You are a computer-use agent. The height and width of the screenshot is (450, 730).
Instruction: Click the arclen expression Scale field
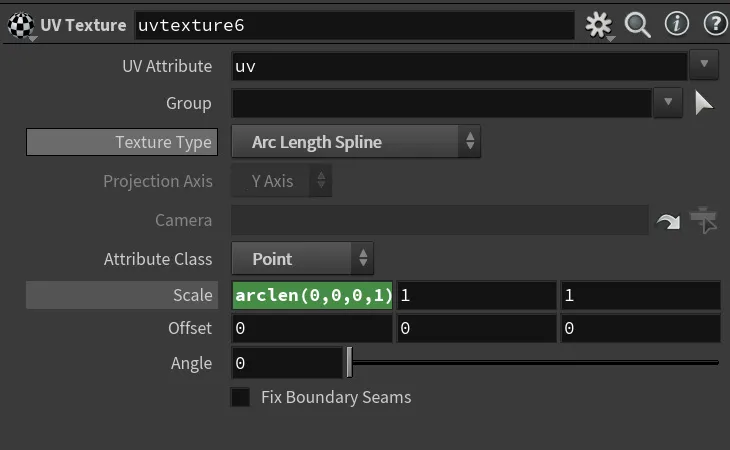[x=312, y=295]
